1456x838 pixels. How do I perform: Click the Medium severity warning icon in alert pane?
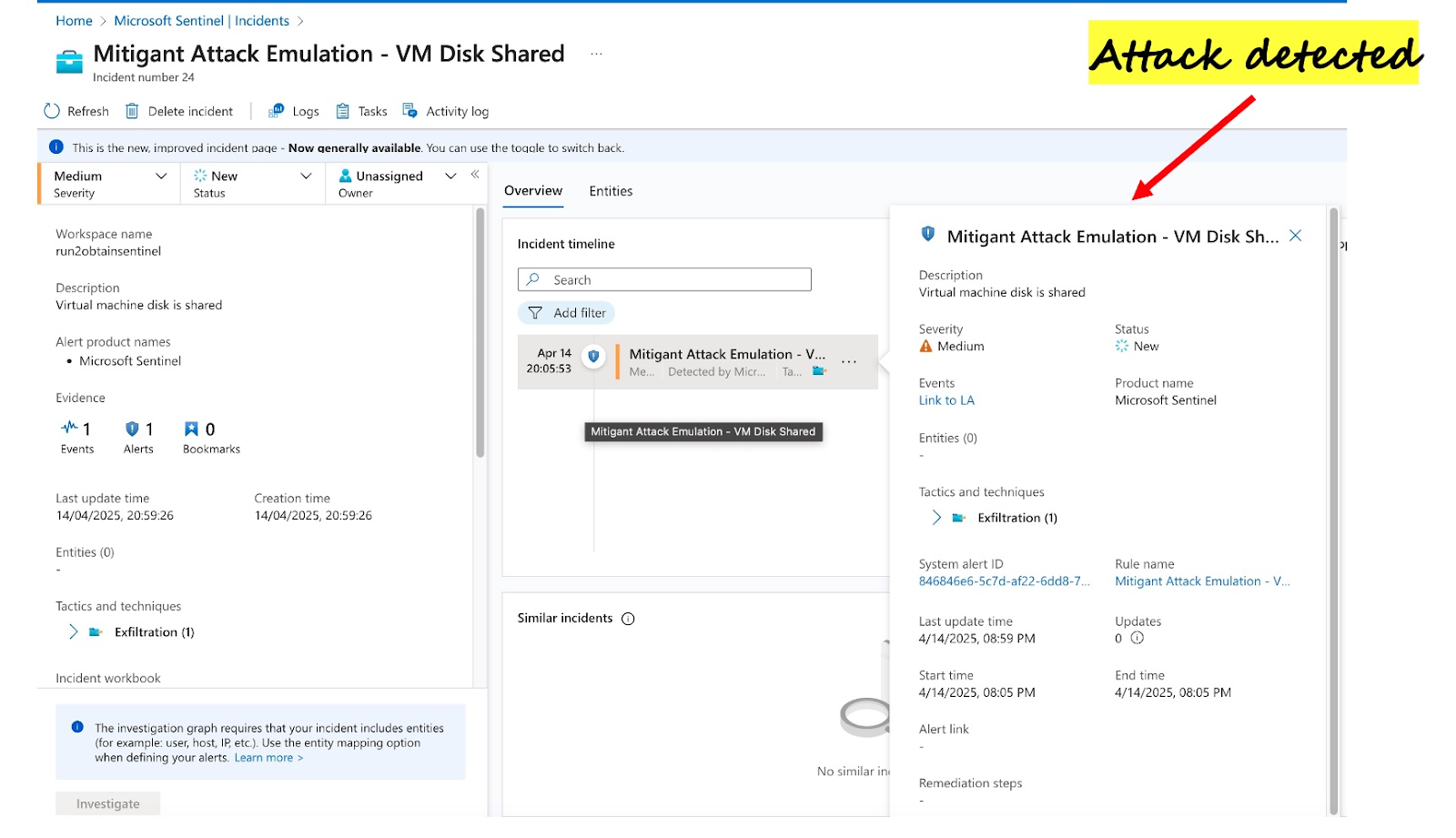point(926,346)
